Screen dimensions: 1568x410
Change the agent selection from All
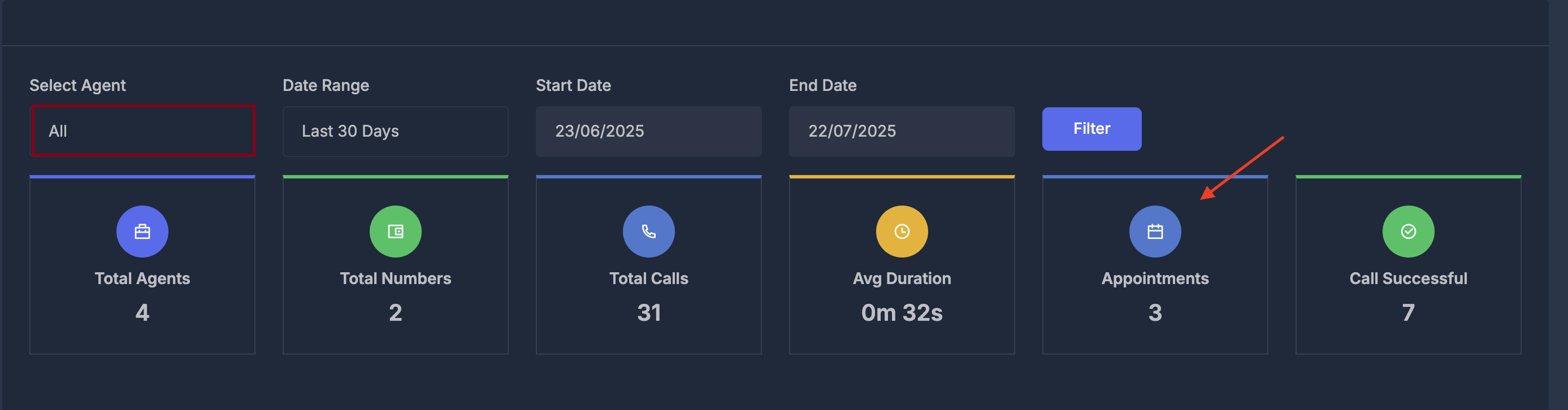point(142,131)
